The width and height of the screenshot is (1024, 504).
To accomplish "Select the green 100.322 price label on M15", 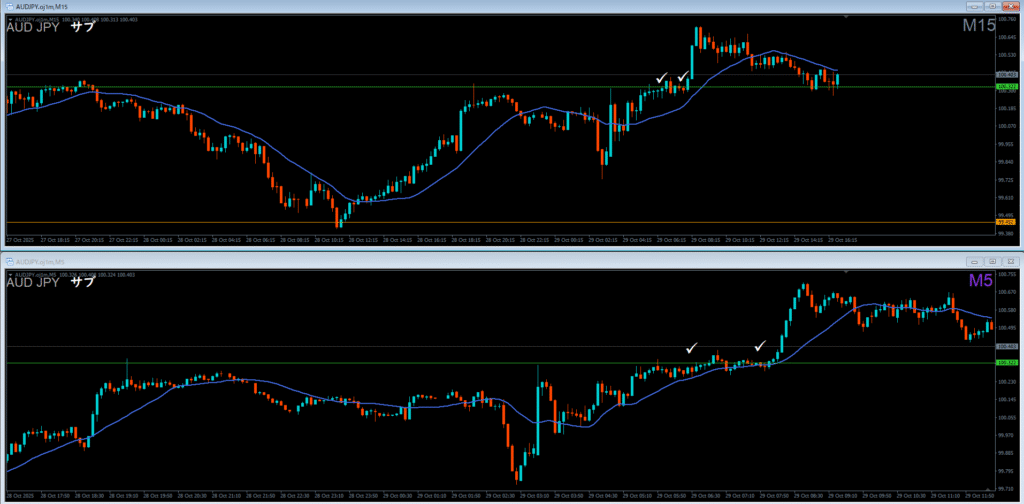I will 1005,87.
